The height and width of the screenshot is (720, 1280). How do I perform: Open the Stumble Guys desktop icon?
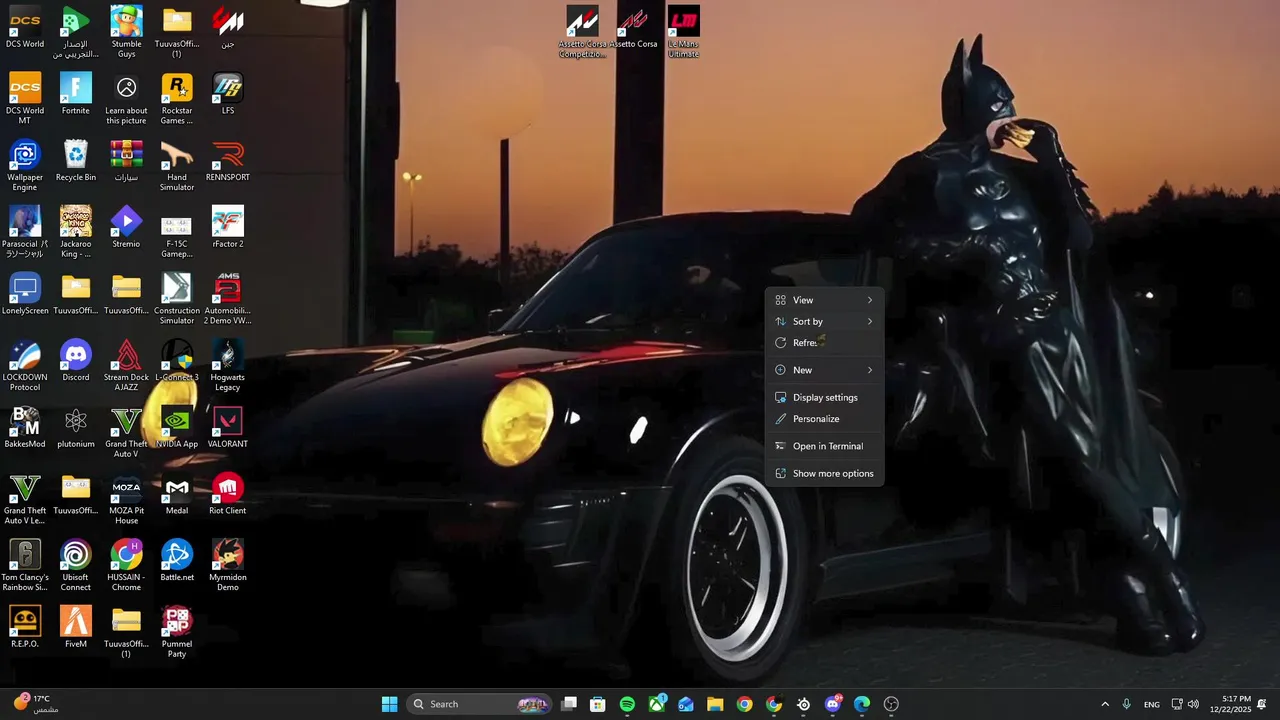pos(126,31)
